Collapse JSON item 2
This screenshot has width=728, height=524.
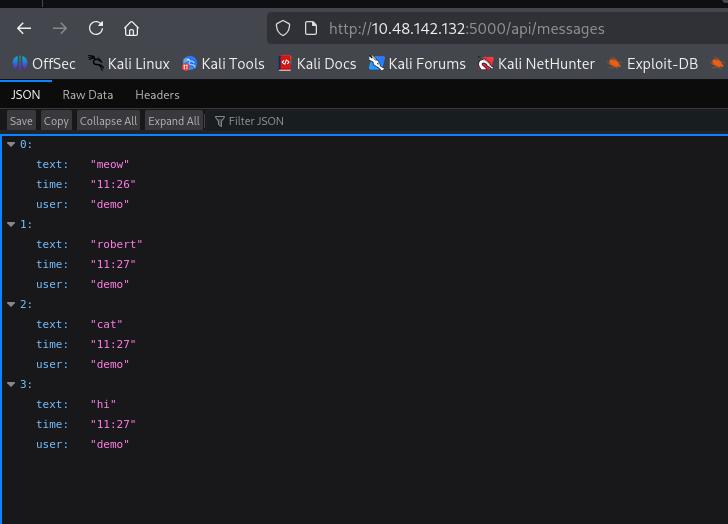pyautogui.click(x=11, y=304)
